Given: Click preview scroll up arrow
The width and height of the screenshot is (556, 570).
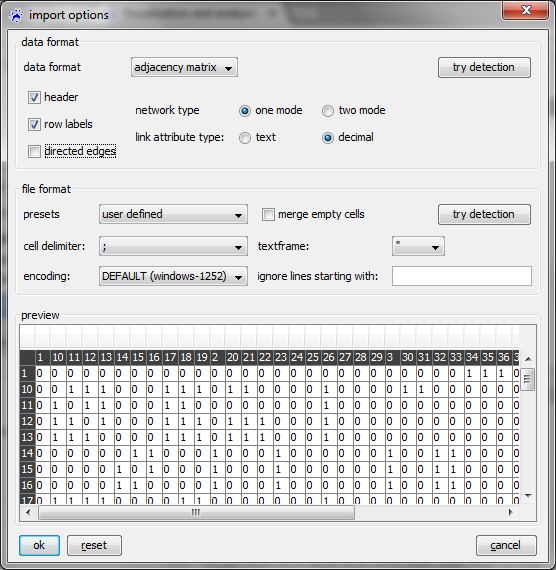Looking at the screenshot, I should (x=528, y=359).
